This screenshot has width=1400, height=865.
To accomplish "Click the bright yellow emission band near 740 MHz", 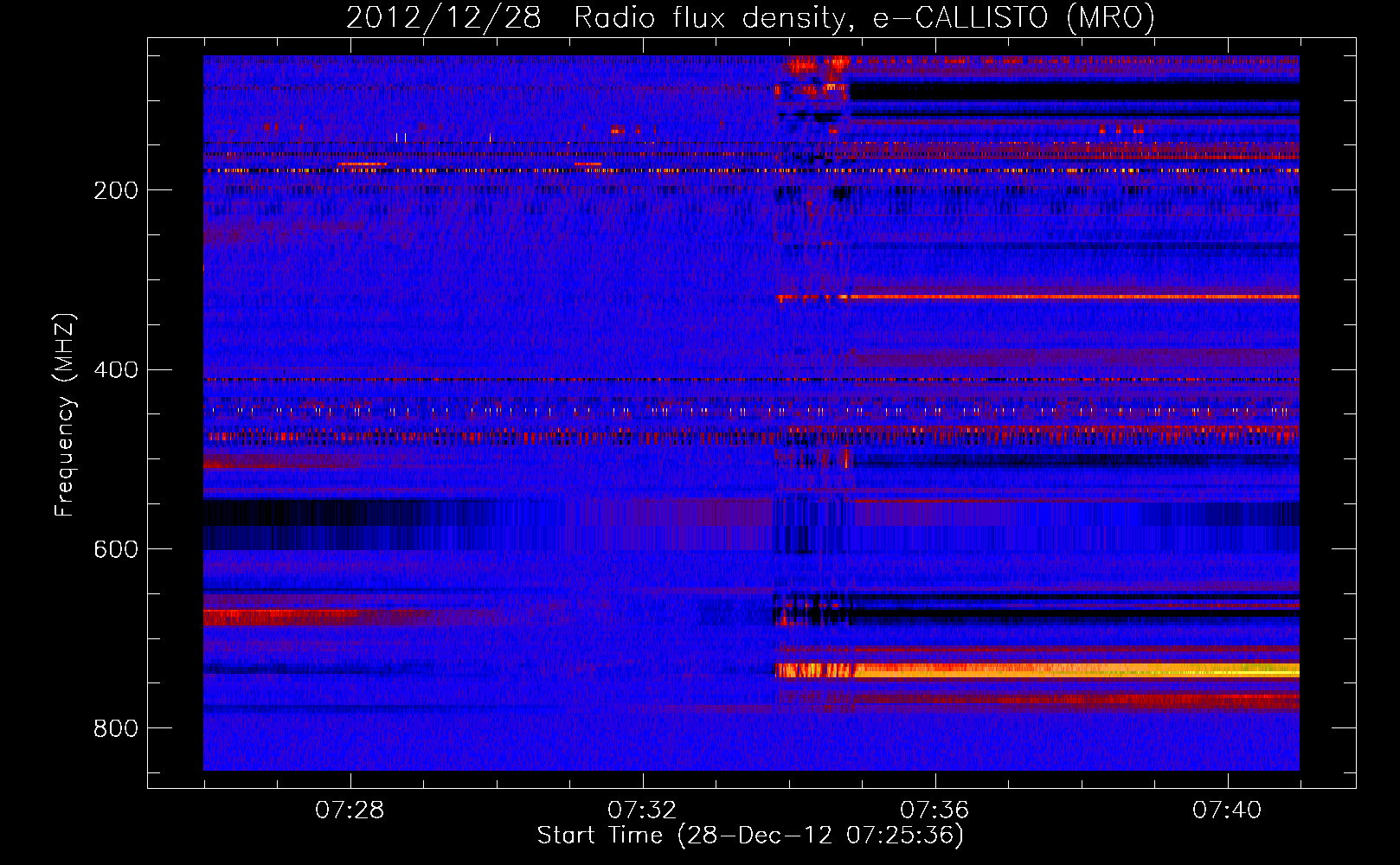I will 1037,670.
